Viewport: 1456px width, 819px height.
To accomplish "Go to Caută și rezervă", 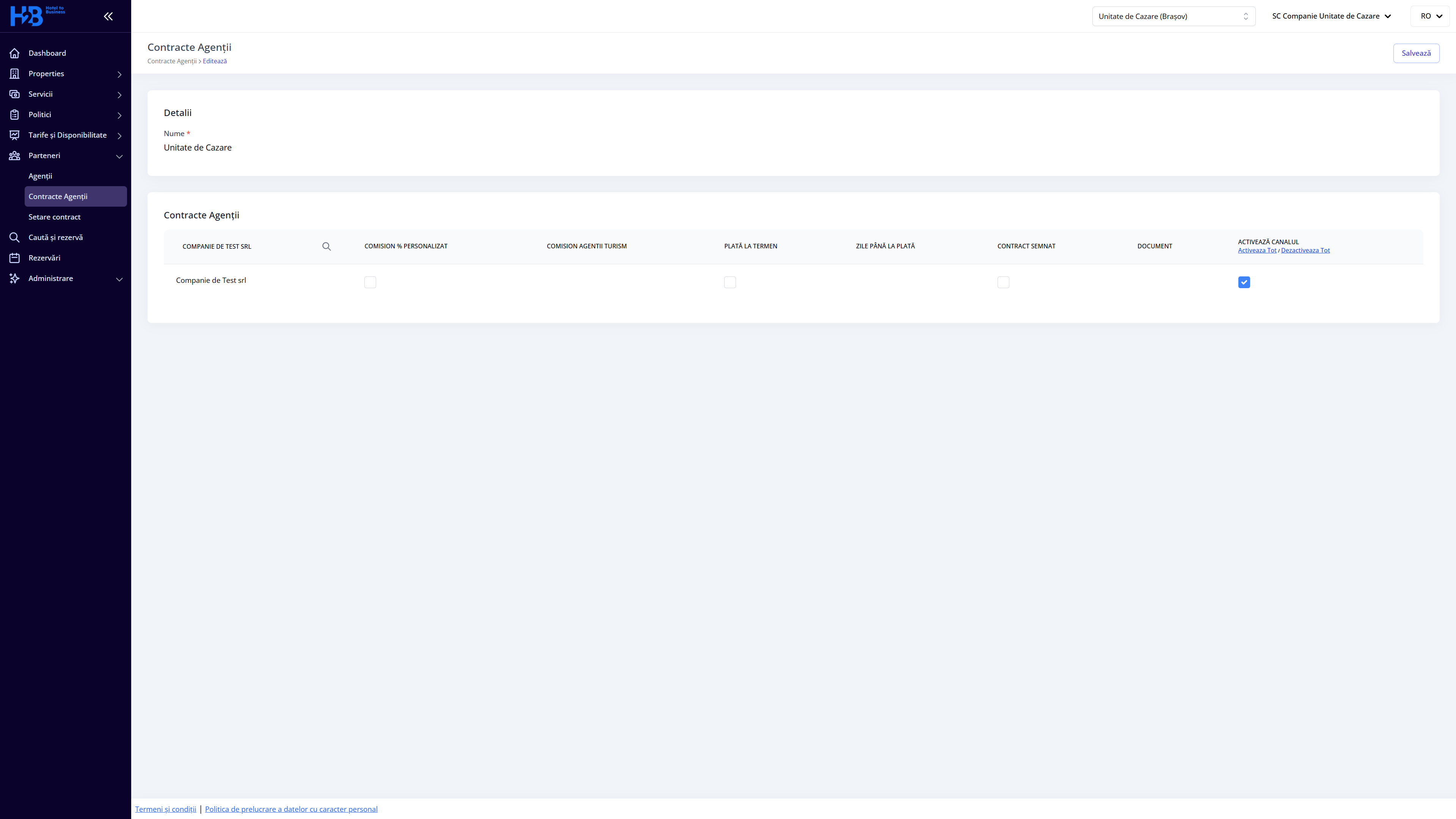I will point(55,237).
